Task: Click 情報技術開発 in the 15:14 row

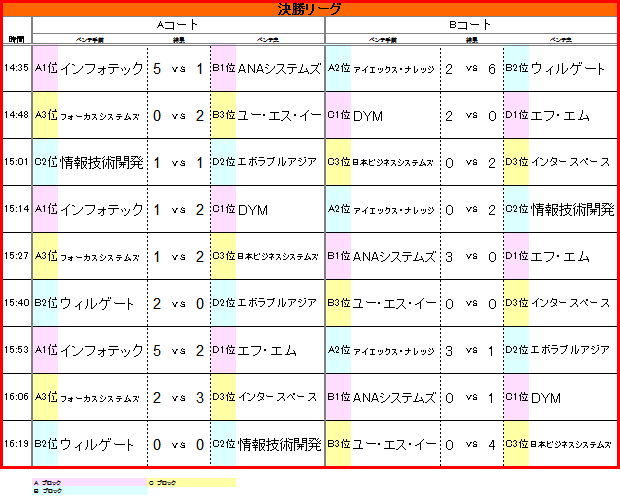Action: (x=573, y=209)
